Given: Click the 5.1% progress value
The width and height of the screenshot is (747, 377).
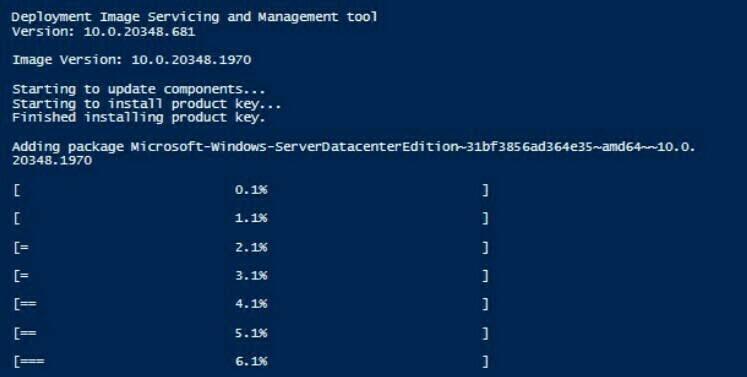Looking at the screenshot, I should click(251, 333).
